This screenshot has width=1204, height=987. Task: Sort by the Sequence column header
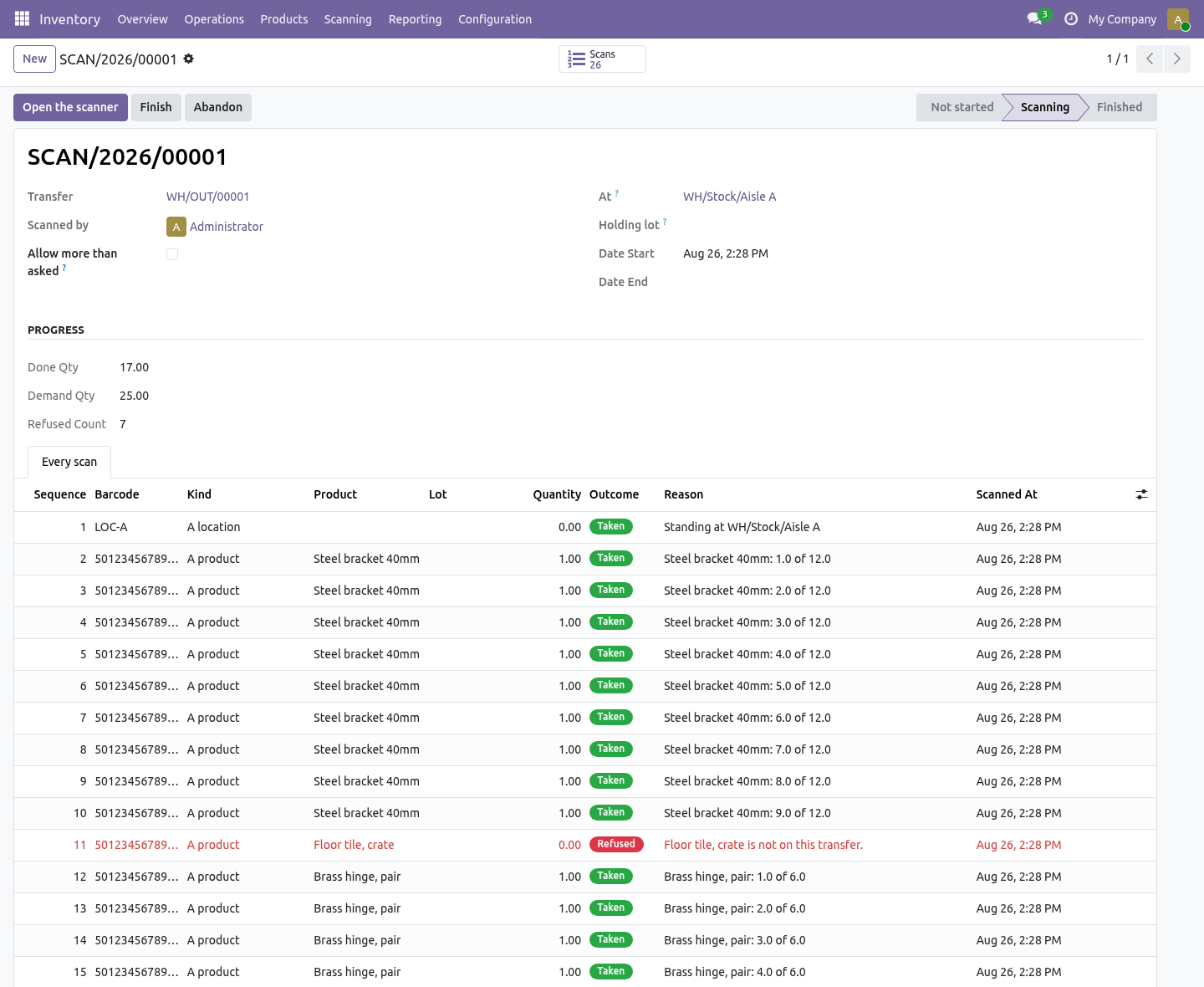(x=59, y=494)
